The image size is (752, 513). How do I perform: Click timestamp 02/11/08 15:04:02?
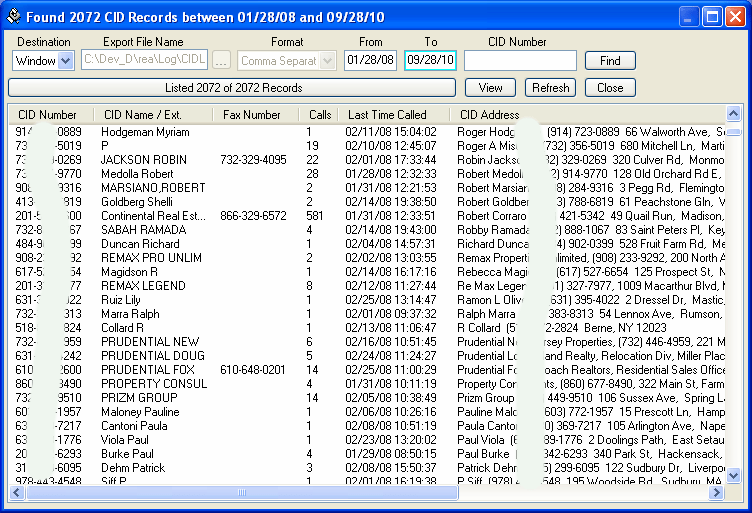pyautogui.click(x=391, y=131)
